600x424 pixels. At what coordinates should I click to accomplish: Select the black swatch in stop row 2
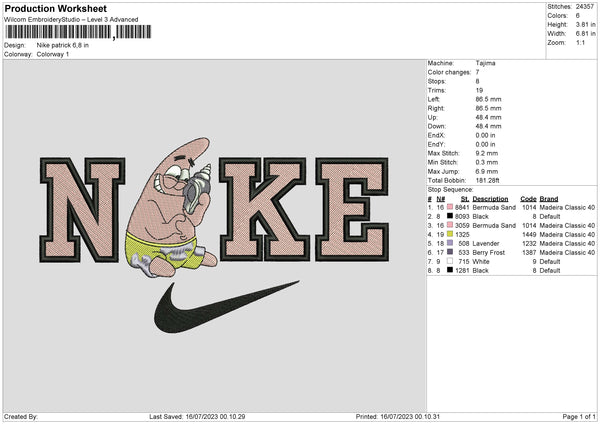pos(450,216)
